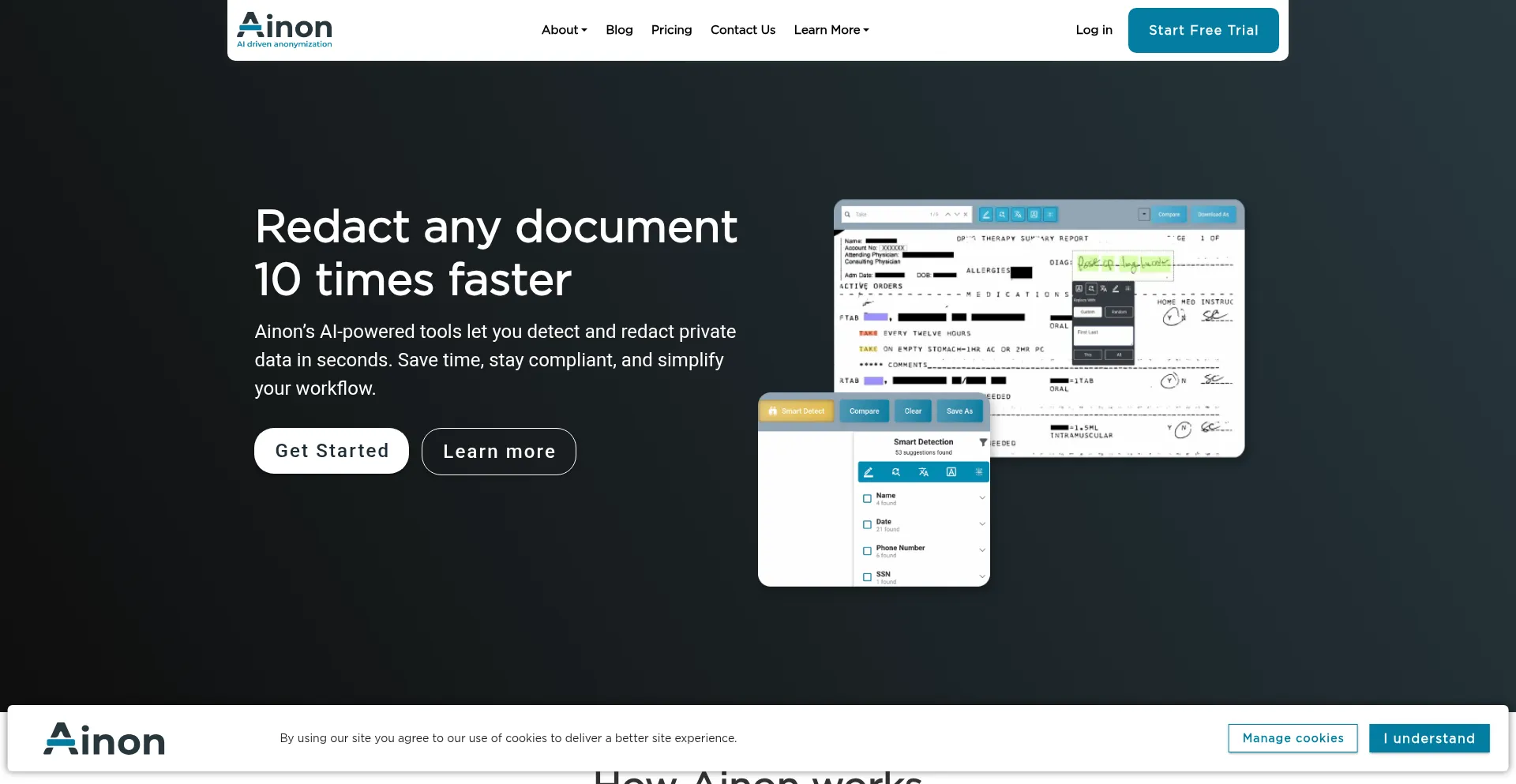Click Compare in the document top toolbar
Viewport: 1516px width, 784px height.
(1169, 214)
